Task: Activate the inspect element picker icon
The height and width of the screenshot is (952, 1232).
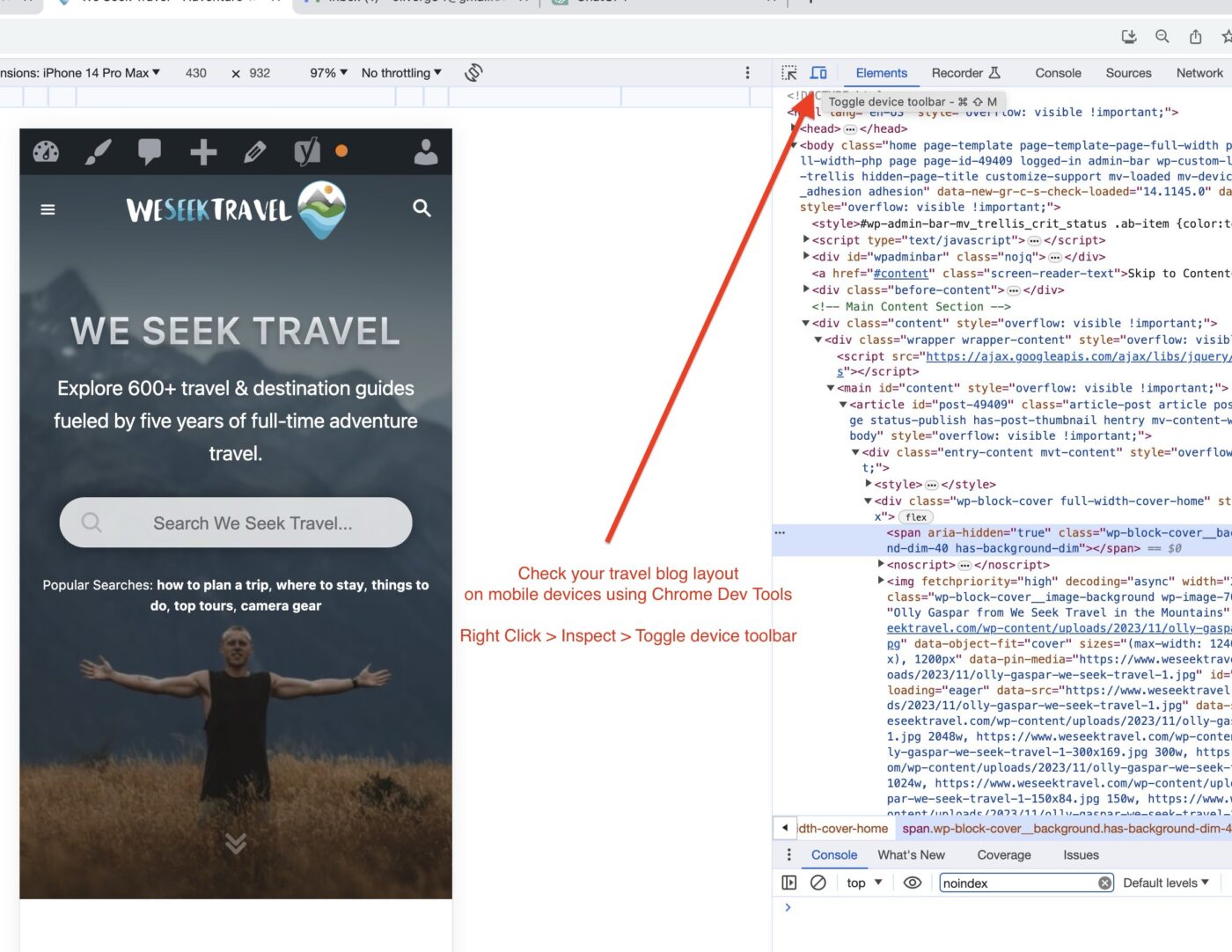Action: point(789,73)
